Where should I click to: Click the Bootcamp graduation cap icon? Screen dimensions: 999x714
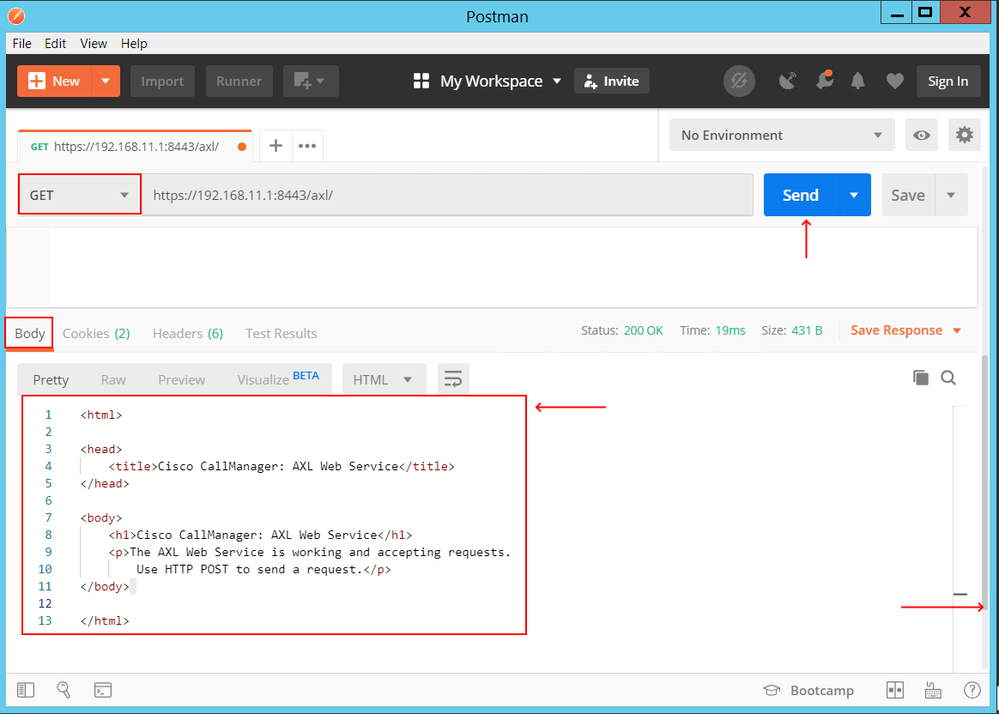click(772, 690)
